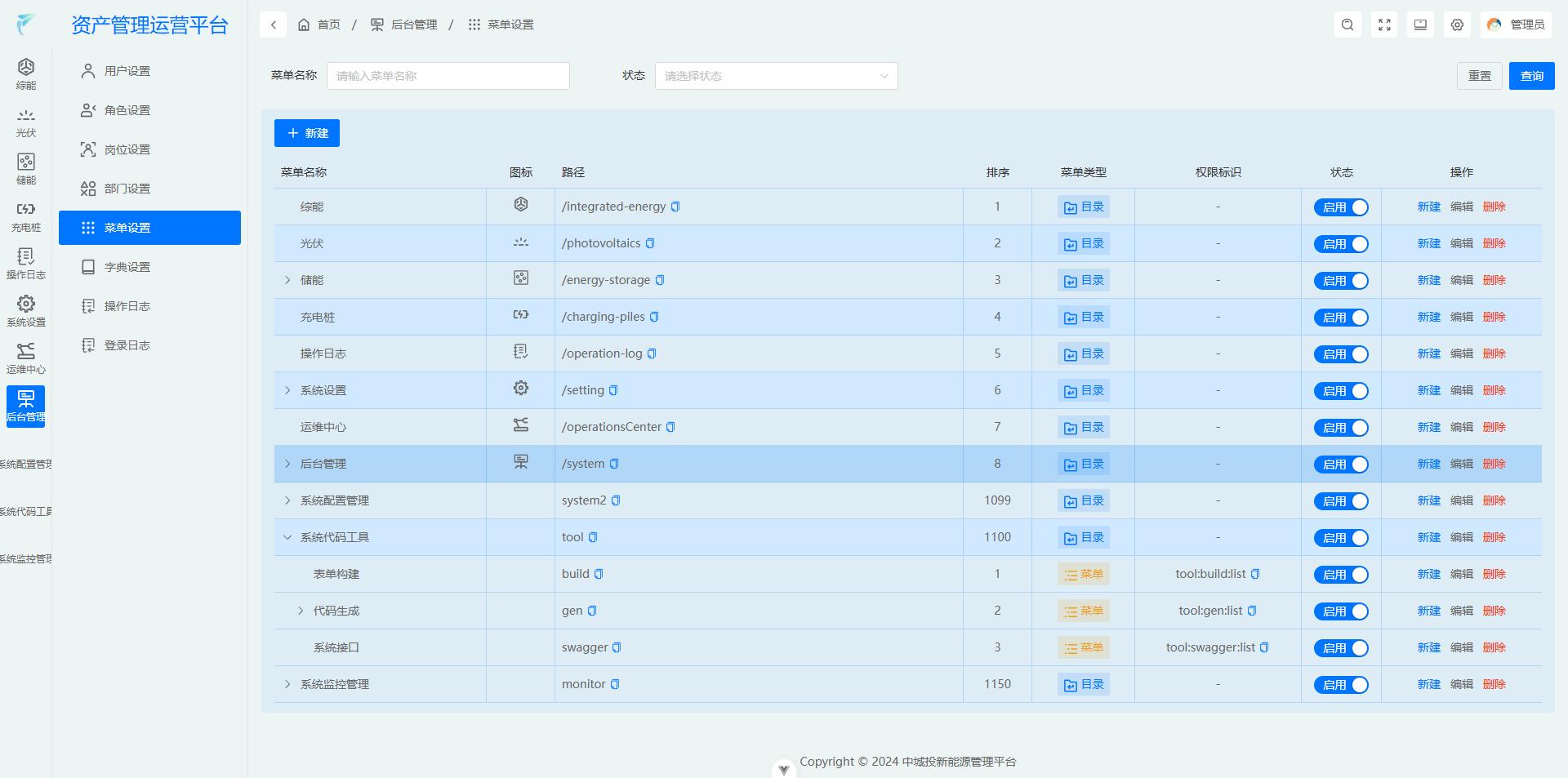Open the gear settings icon in header
1568x778 pixels.
[1457, 24]
